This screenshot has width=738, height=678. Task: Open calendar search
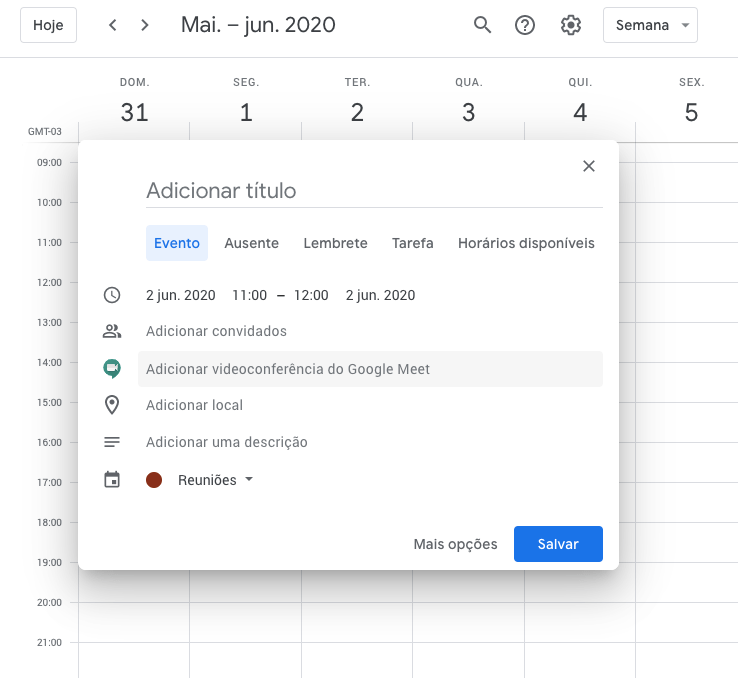[482, 25]
